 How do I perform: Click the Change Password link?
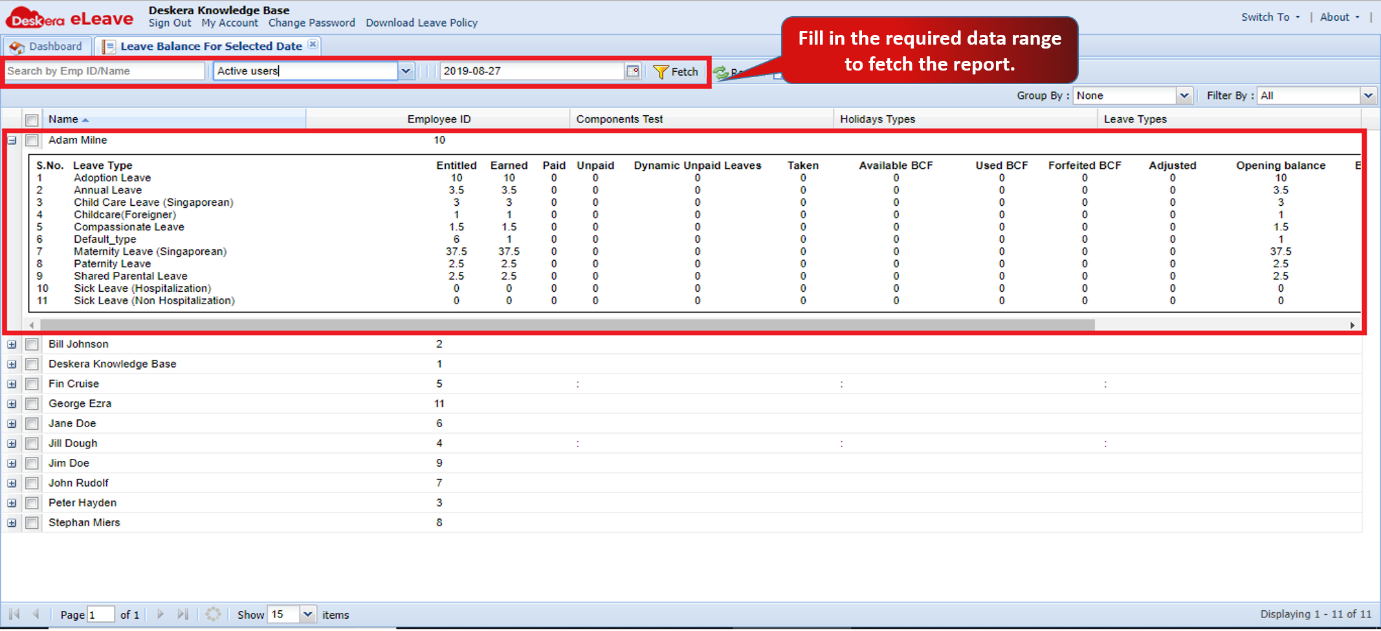(x=312, y=23)
